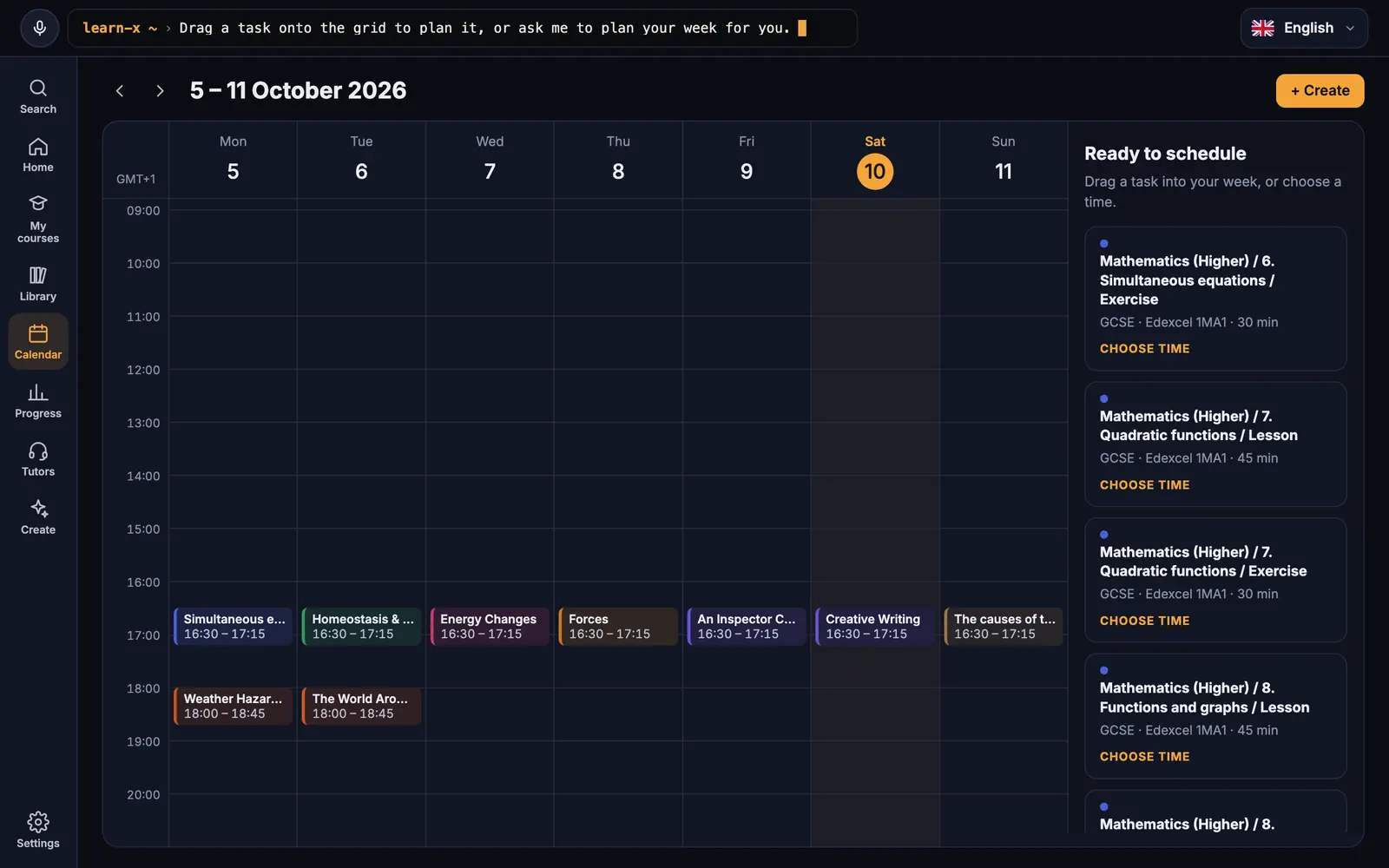Open The causes of event on Sunday
The width and height of the screenshot is (1389, 868).
[1004, 626]
